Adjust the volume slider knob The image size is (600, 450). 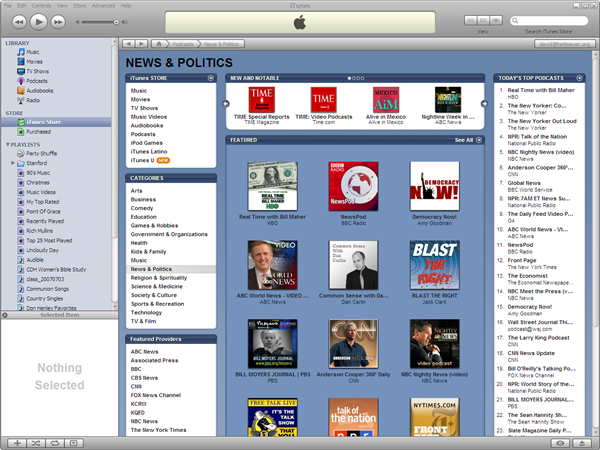116,22
